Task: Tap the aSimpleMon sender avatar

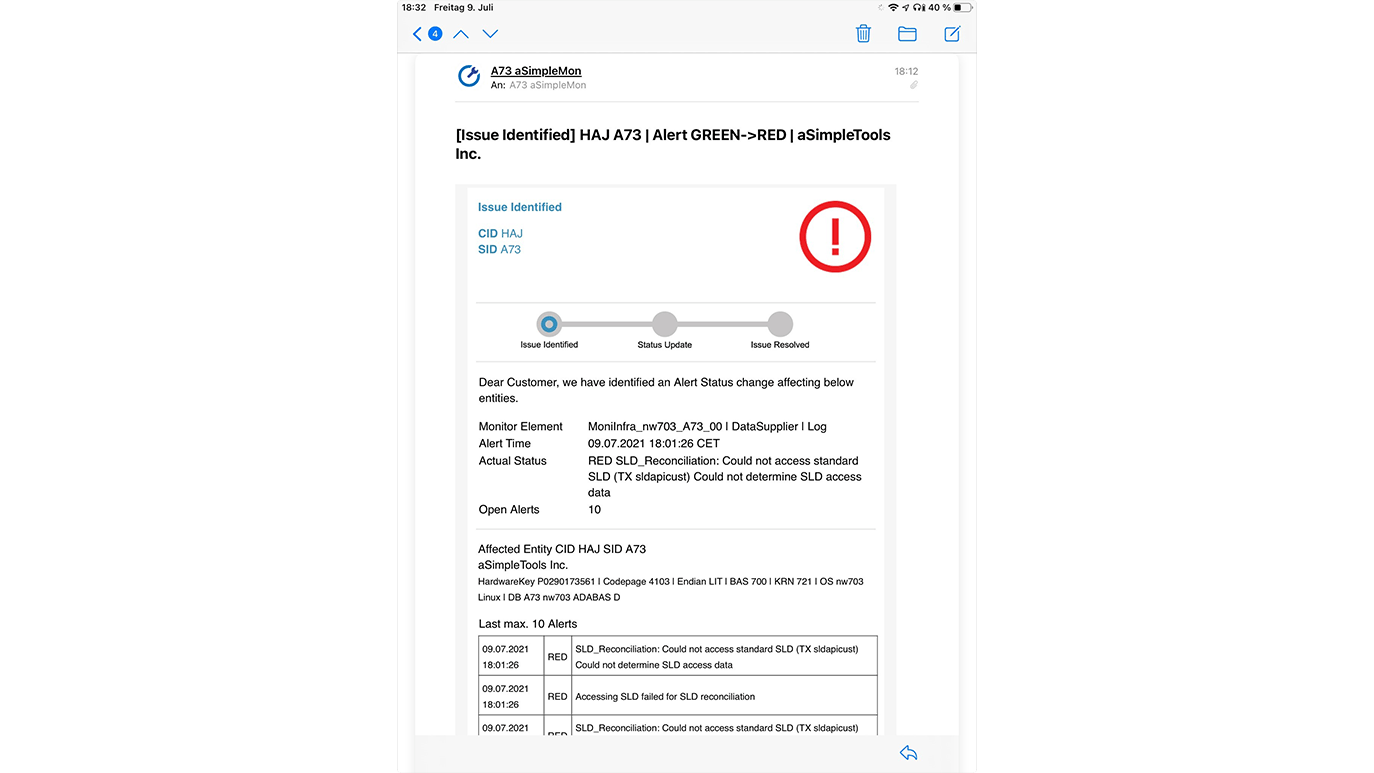Action: click(x=469, y=76)
